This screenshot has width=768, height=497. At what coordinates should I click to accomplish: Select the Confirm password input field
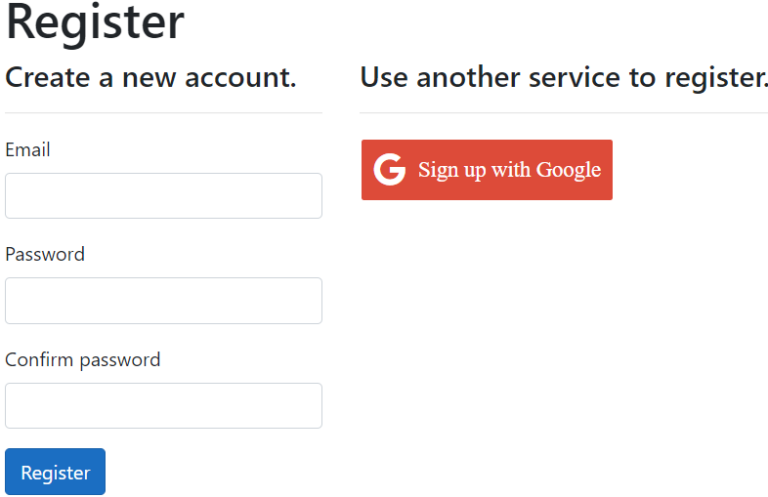pyautogui.click(x=163, y=406)
